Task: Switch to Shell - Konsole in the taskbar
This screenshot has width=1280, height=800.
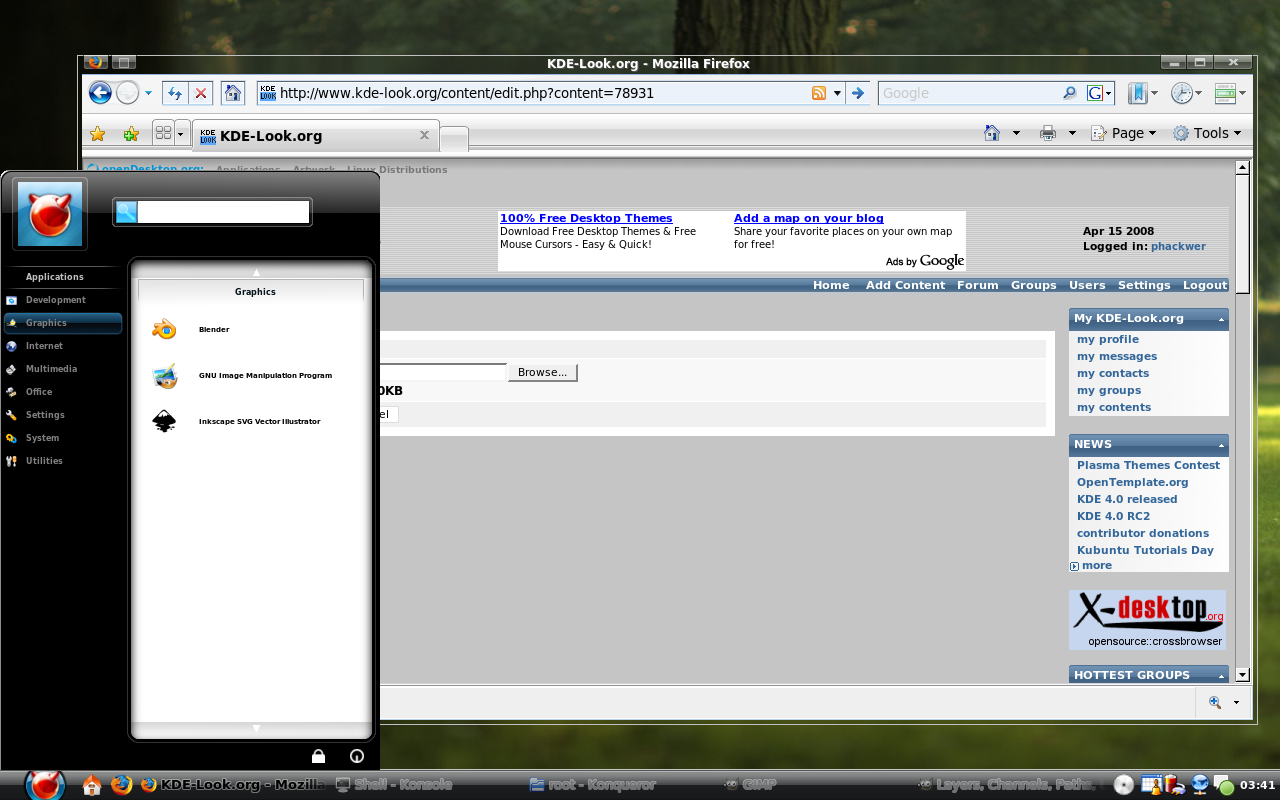Action: coord(395,785)
